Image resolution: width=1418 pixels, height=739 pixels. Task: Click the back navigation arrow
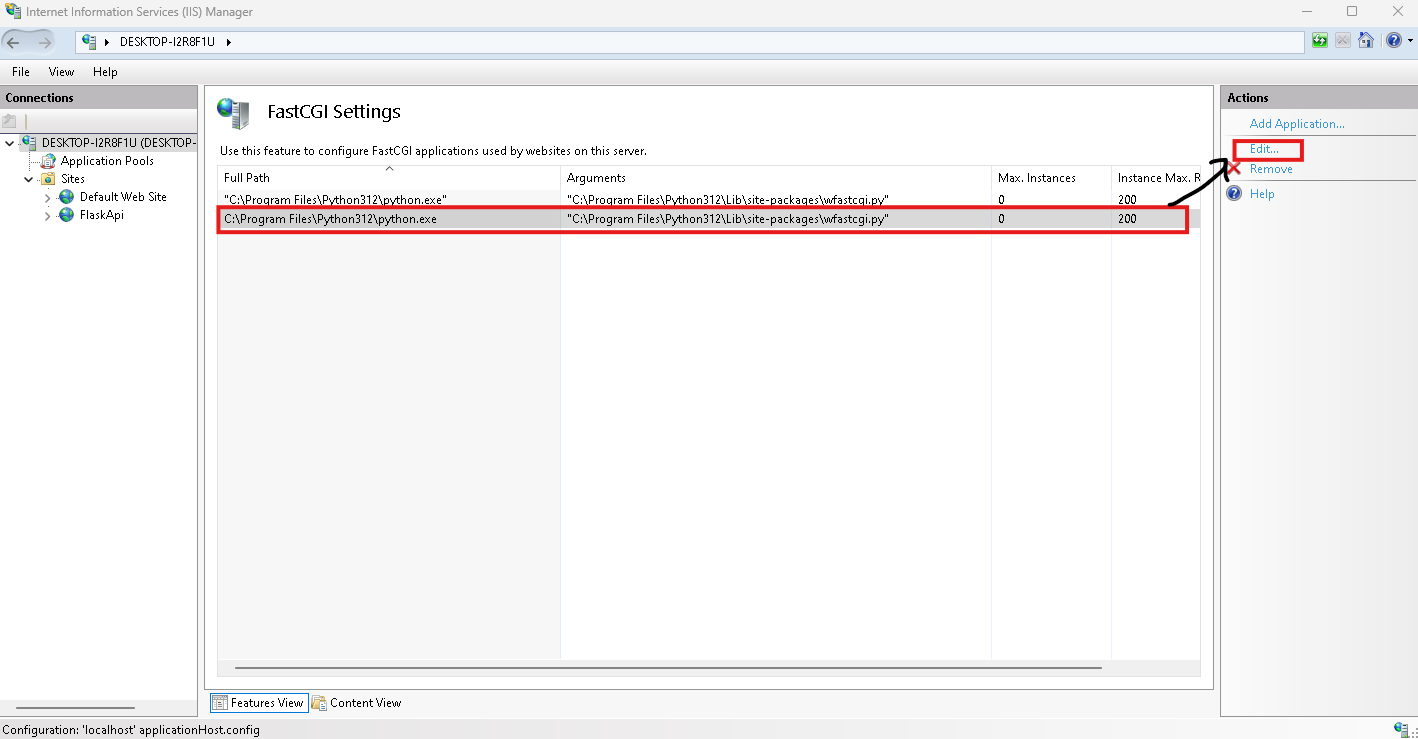tap(14, 42)
